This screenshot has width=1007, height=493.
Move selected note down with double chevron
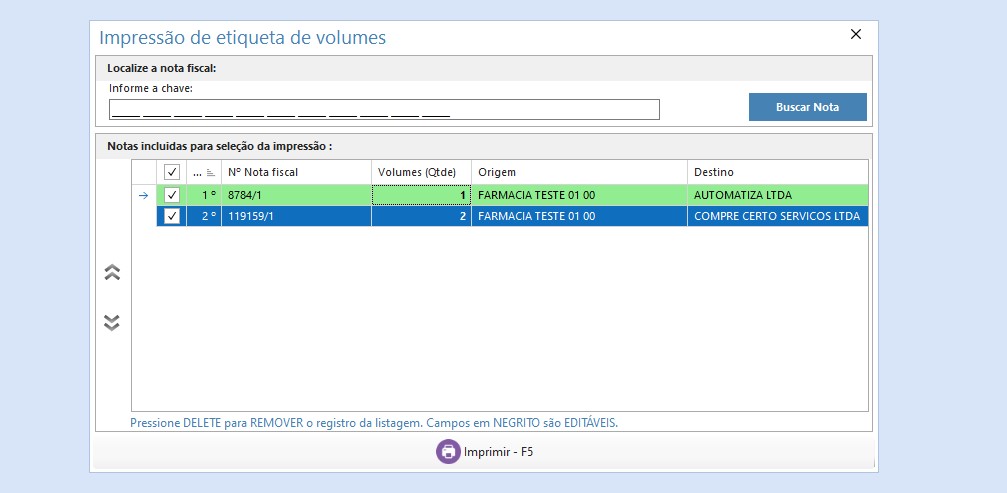112,322
